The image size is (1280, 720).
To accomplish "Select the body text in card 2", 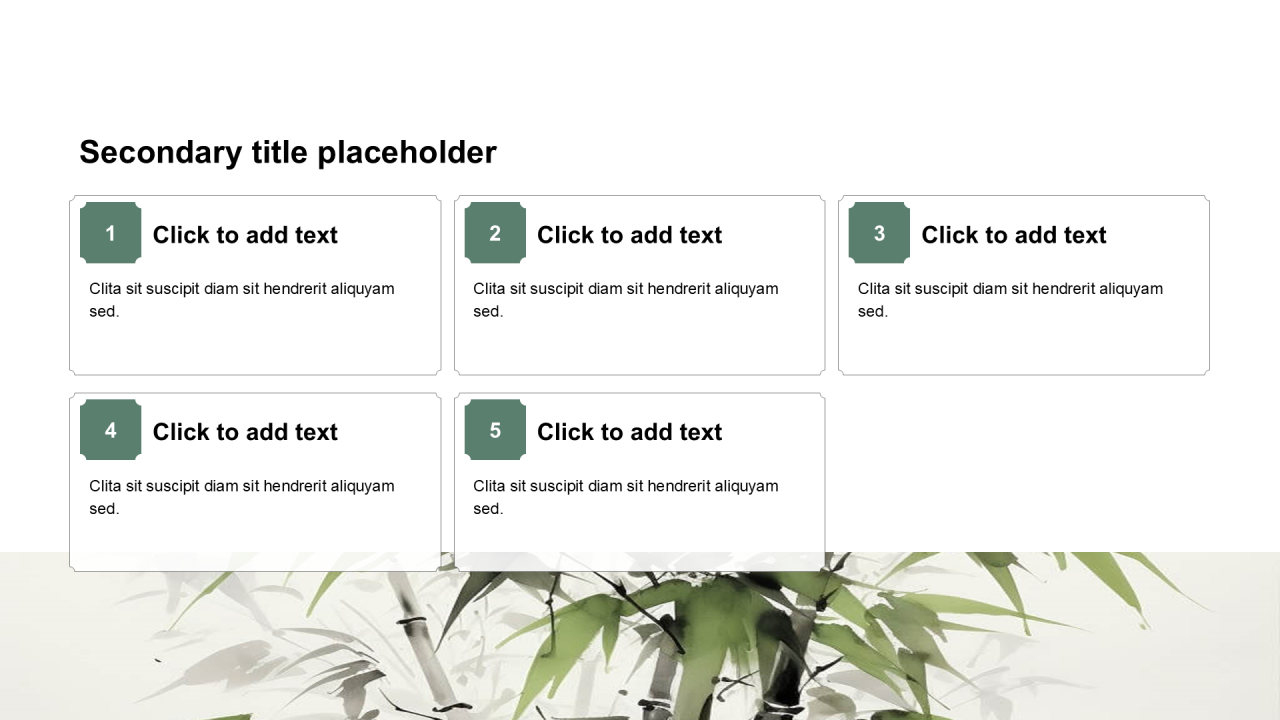I will click(626, 299).
